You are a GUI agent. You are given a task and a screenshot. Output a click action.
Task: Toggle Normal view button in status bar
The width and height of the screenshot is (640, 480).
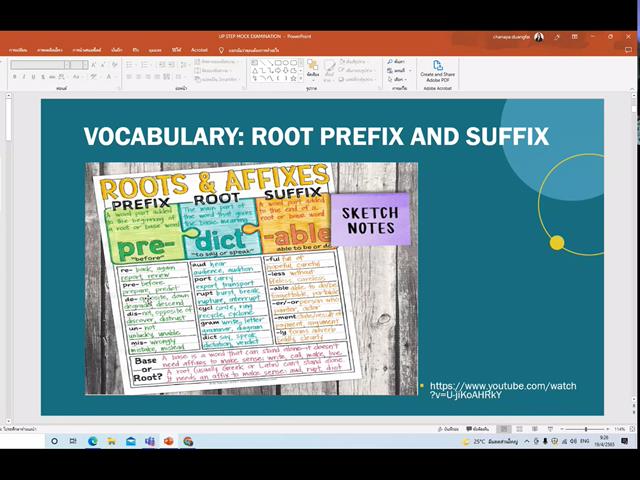click(x=504, y=429)
